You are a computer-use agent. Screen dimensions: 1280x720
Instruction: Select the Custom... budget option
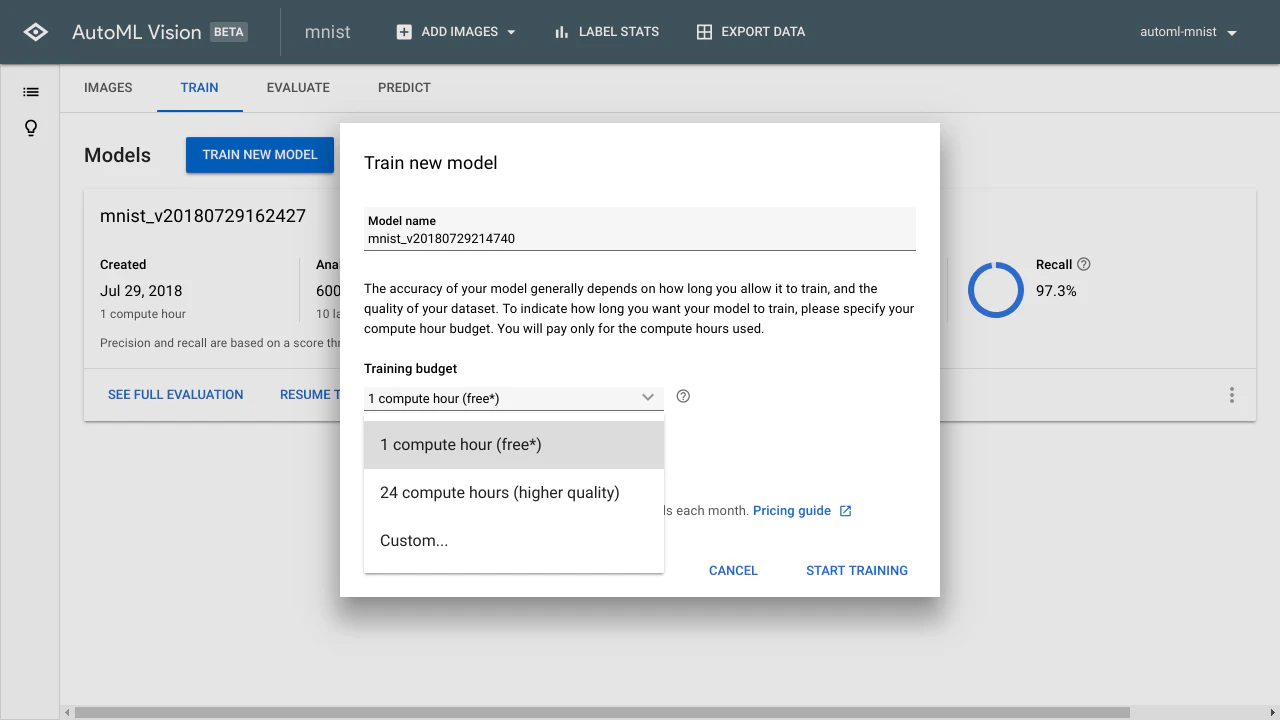click(x=514, y=541)
